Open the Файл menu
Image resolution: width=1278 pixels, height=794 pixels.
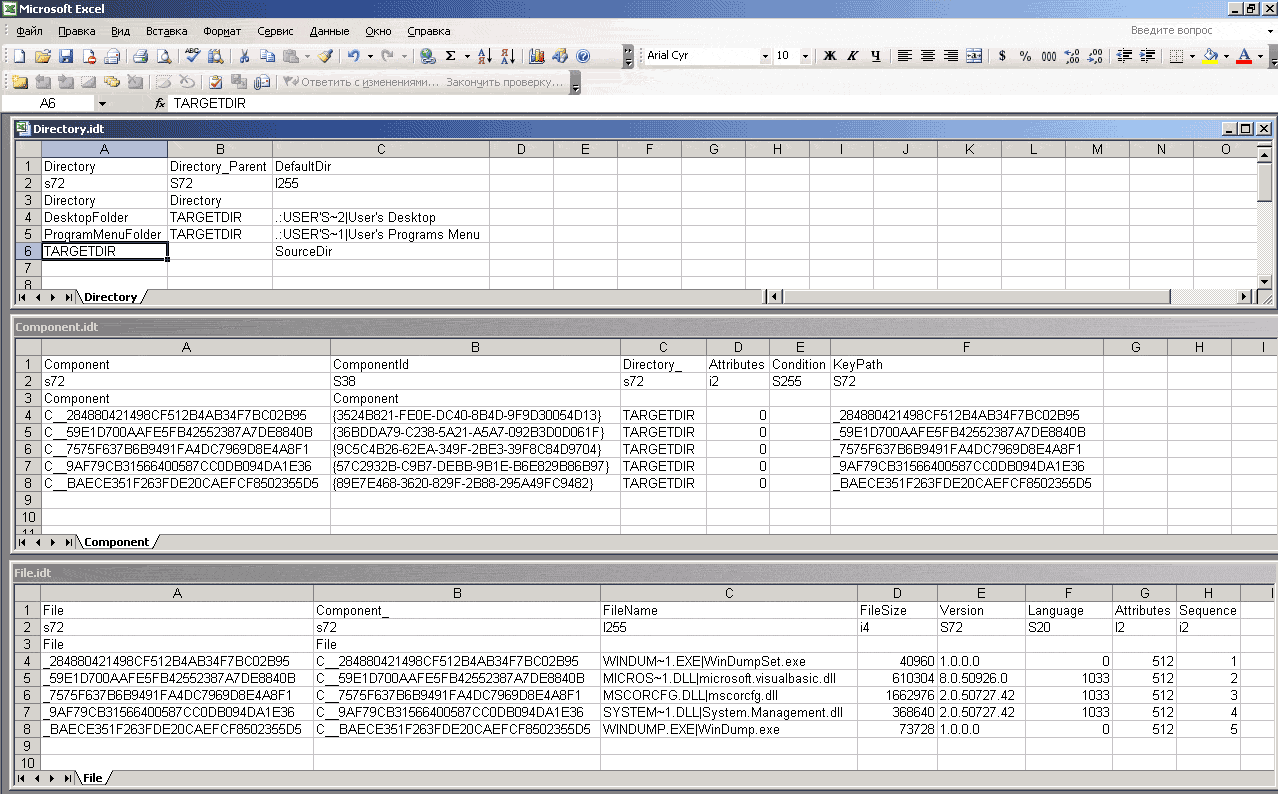(x=29, y=31)
